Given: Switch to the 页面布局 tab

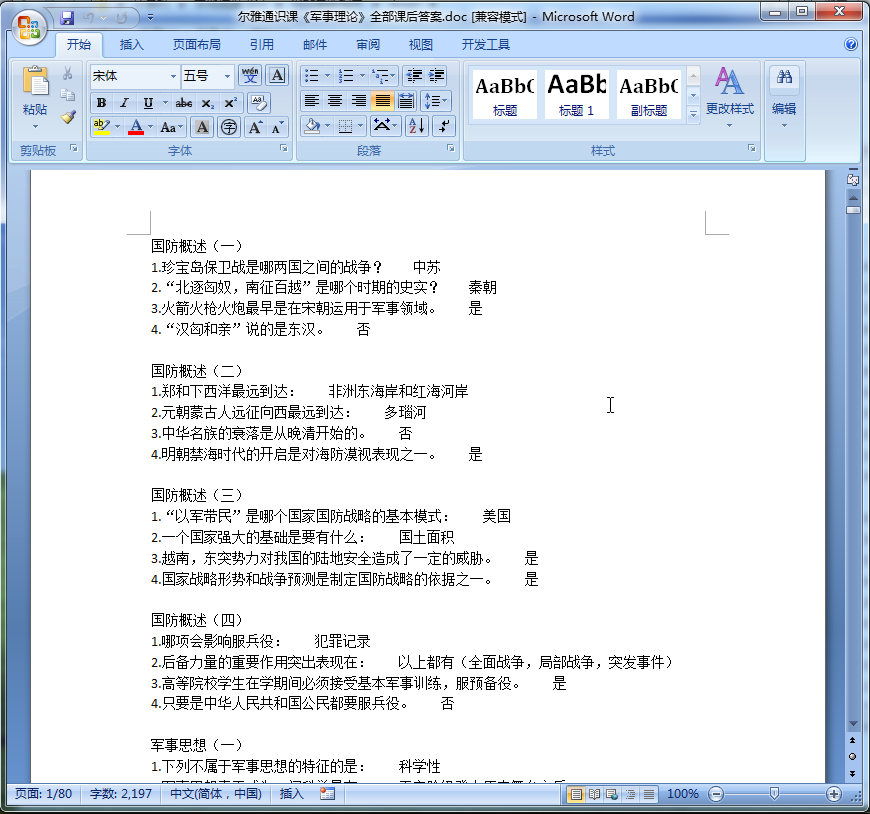Looking at the screenshot, I should pos(196,44).
